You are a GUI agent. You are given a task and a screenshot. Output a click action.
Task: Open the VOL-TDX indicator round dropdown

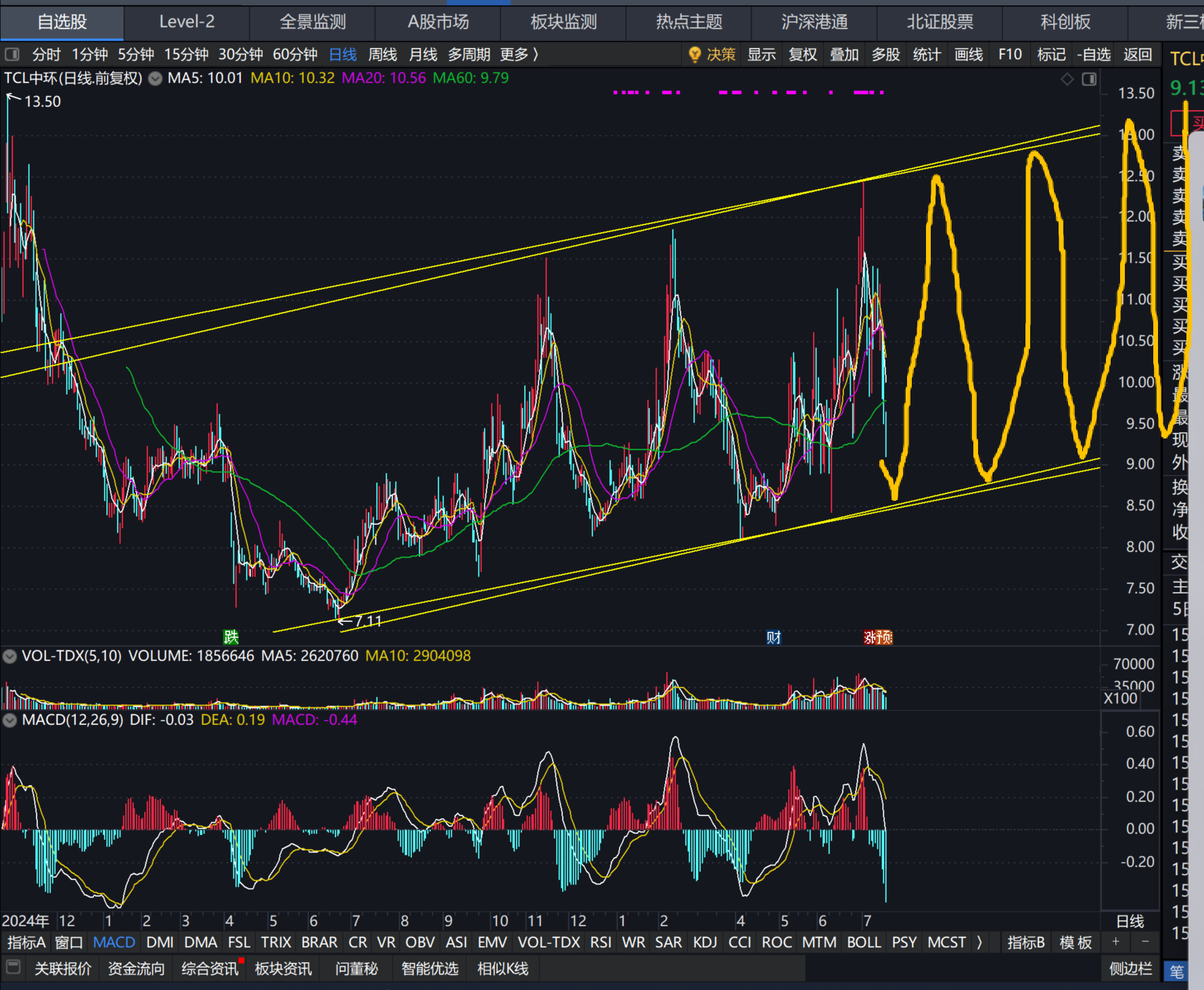click(9, 656)
